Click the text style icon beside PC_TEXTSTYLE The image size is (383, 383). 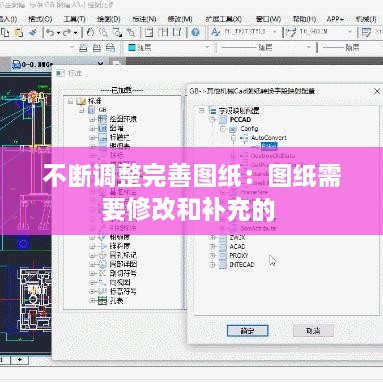(216, 32)
